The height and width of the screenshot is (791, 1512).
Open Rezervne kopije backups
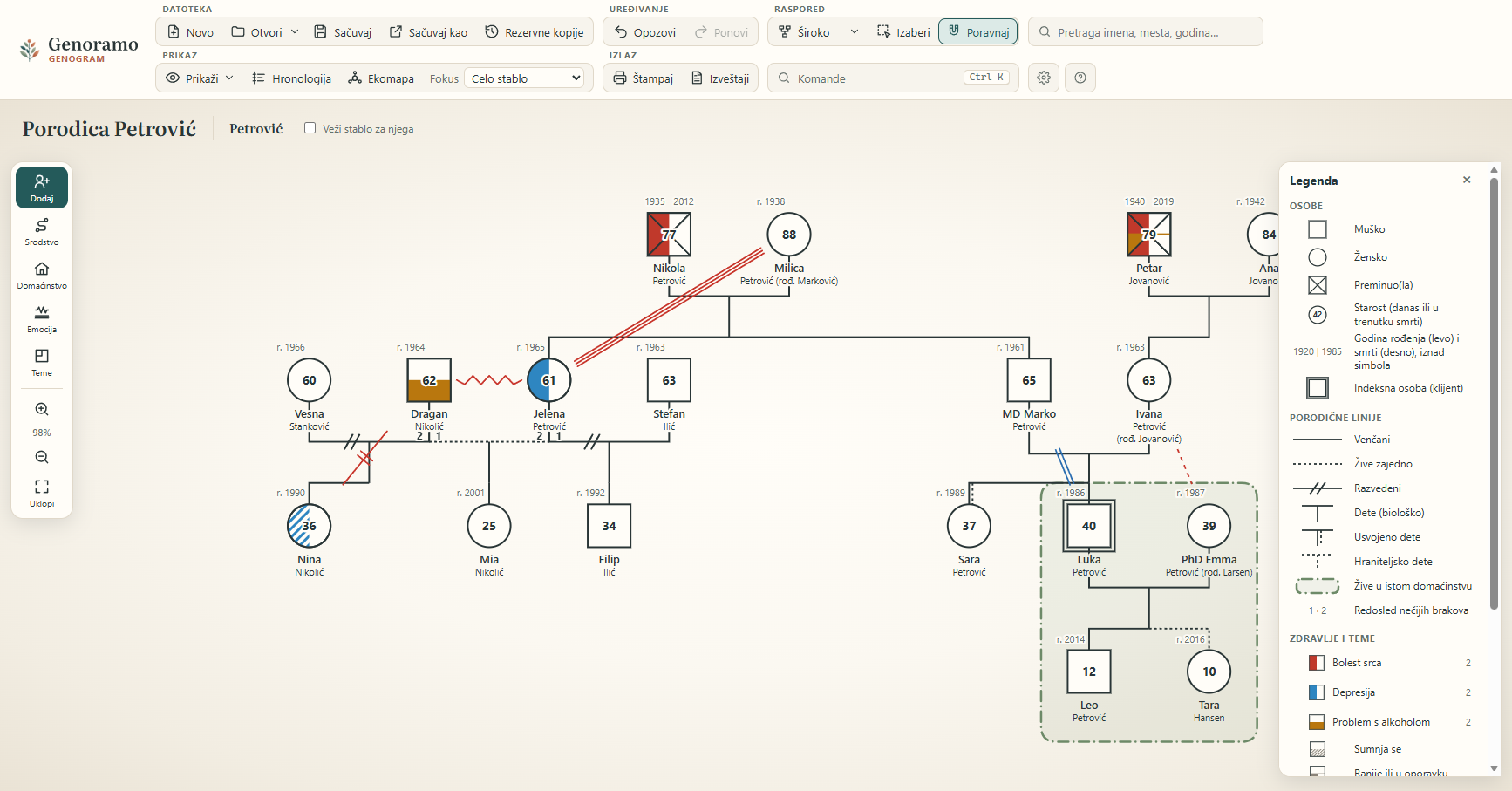tap(535, 32)
